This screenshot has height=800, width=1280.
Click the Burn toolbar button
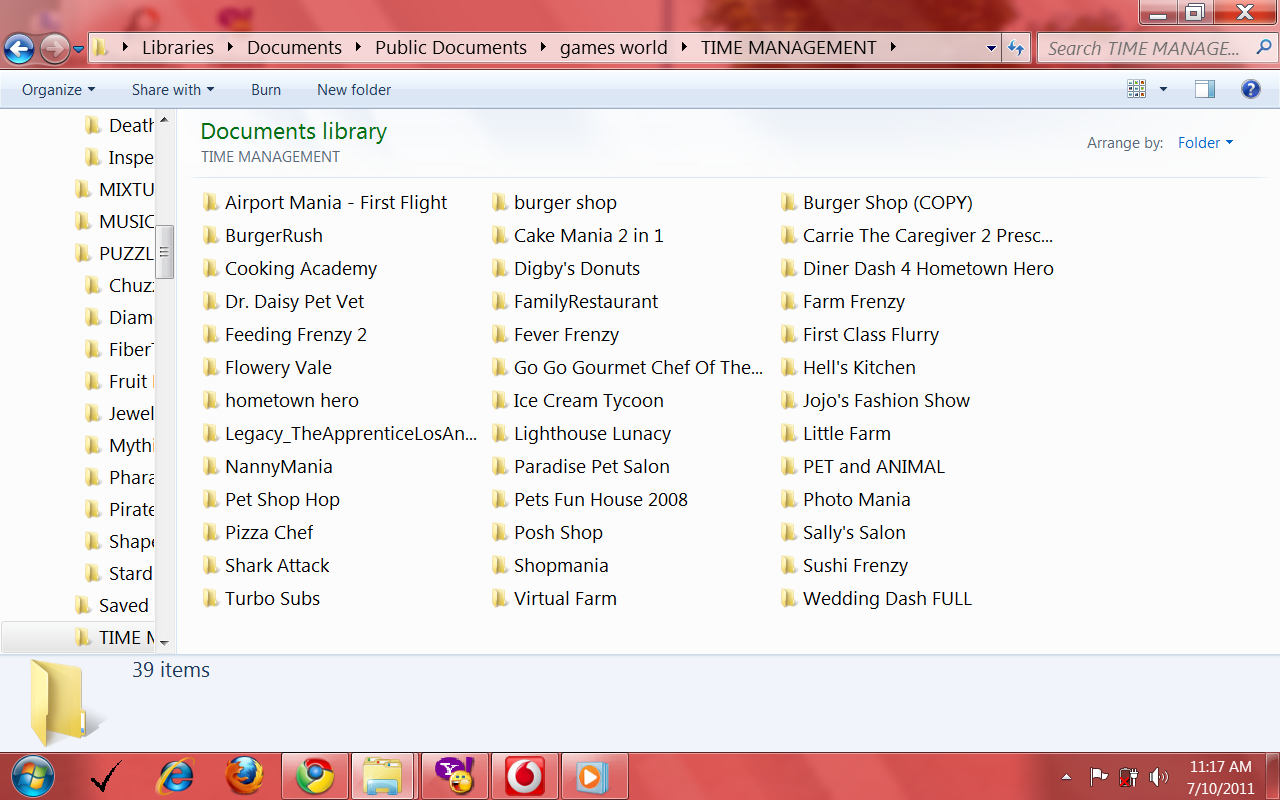click(266, 90)
